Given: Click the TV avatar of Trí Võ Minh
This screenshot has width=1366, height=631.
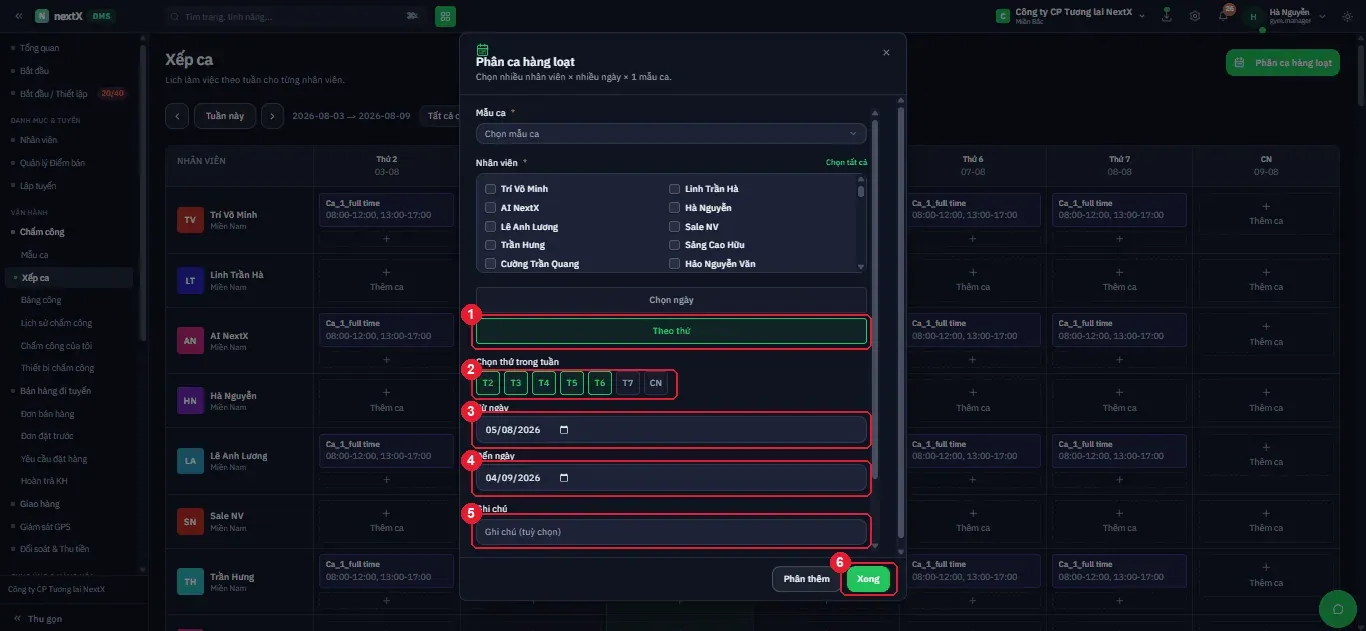Looking at the screenshot, I should coord(190,220).
